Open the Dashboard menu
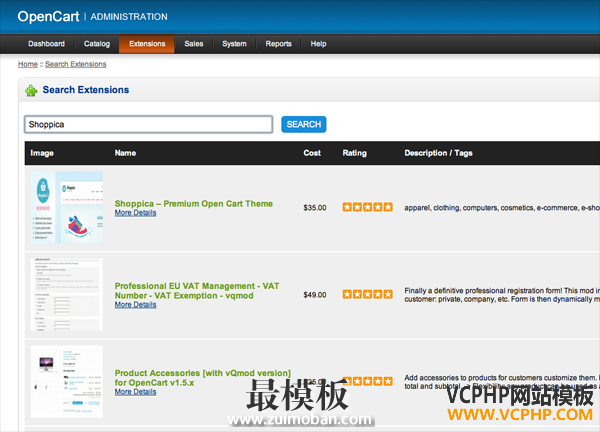 46,44
